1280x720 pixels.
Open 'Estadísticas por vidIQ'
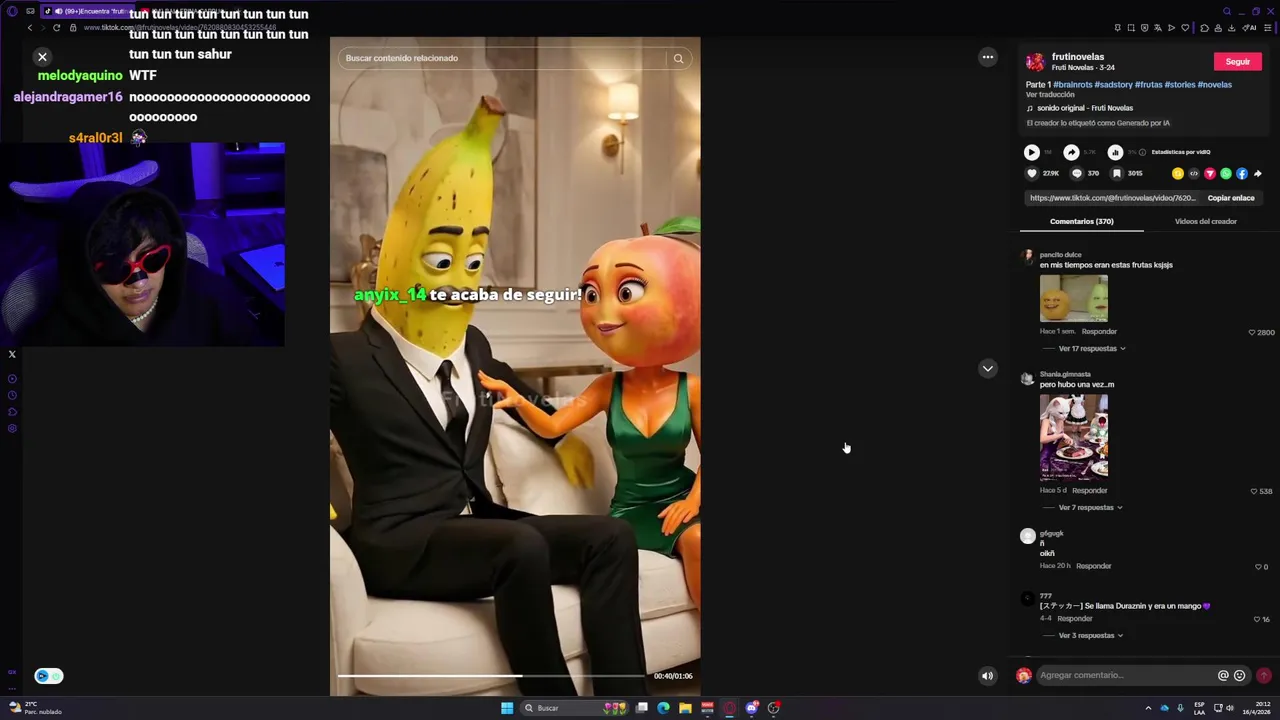pos(1181,152)
